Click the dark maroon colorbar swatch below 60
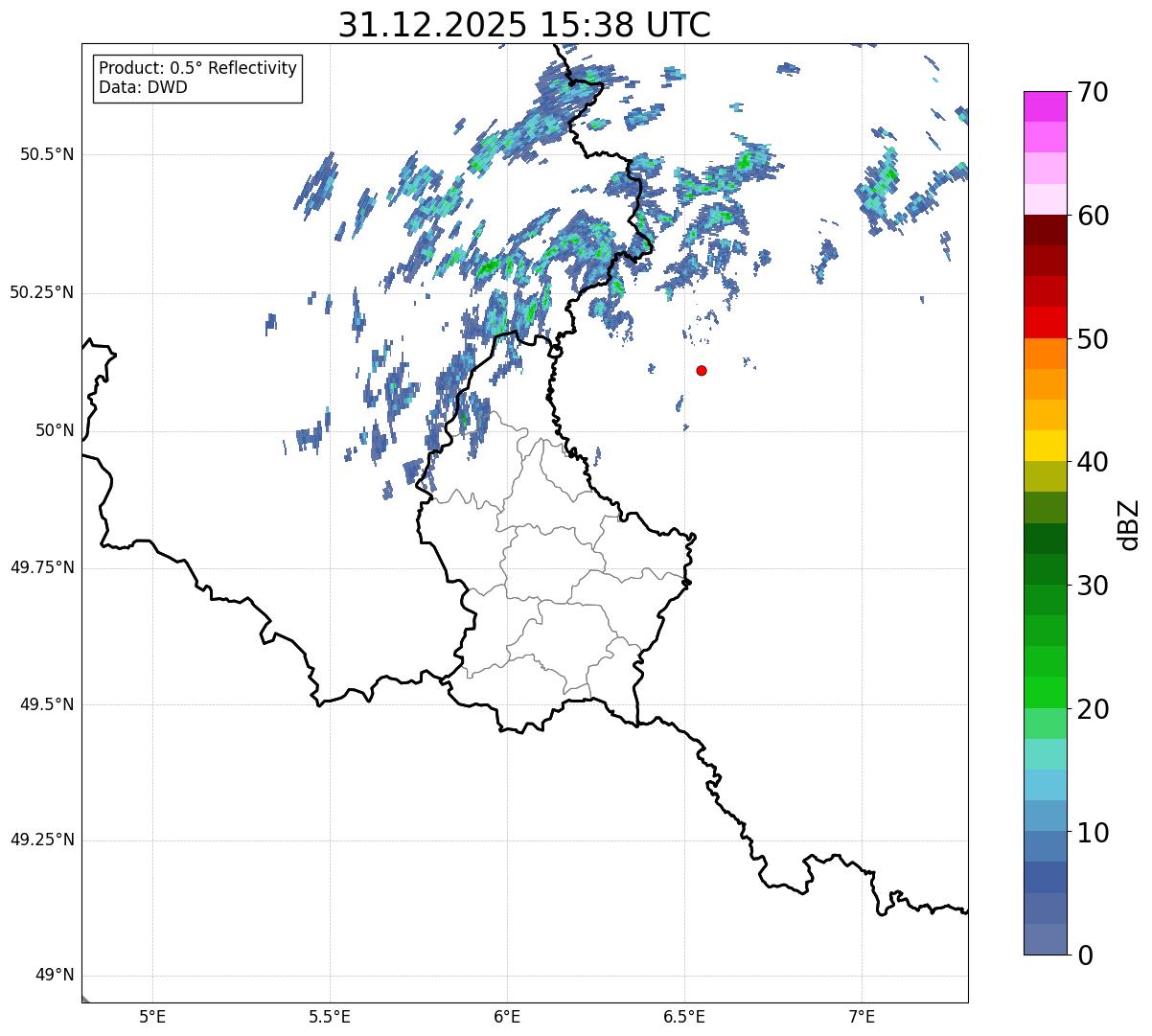Image resolution: width=1152 pixels, height=1036 pixels. [1046, 230]
